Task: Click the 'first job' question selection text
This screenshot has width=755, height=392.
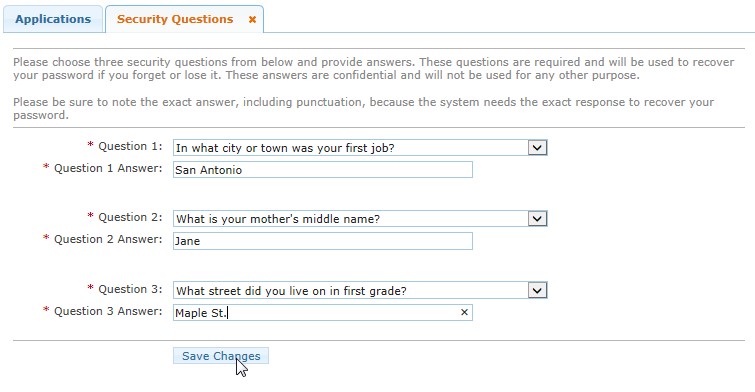Action: (285, 148)
